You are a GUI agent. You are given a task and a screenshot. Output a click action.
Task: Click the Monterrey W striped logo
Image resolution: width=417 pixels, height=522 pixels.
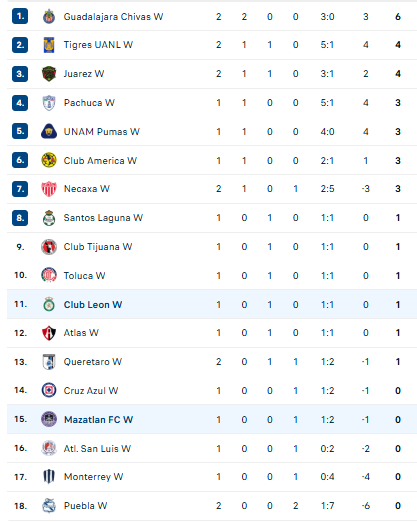coord(49,477)
